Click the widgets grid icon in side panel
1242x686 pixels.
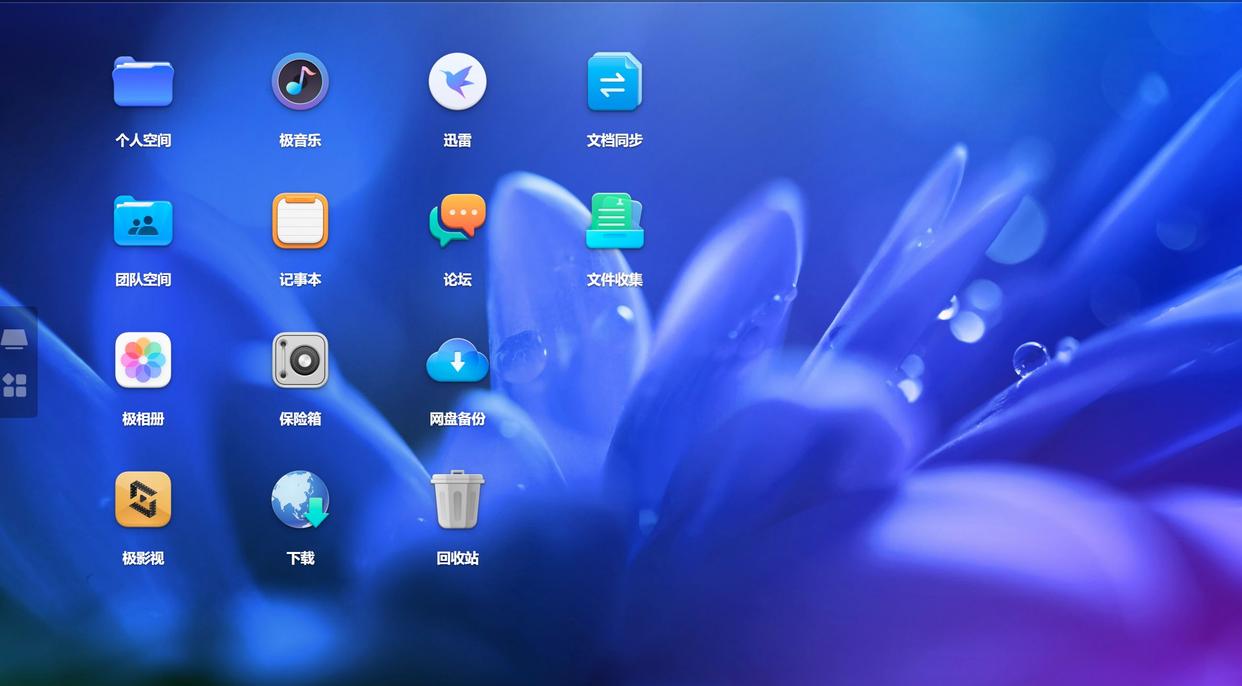(x=15, y=386)
